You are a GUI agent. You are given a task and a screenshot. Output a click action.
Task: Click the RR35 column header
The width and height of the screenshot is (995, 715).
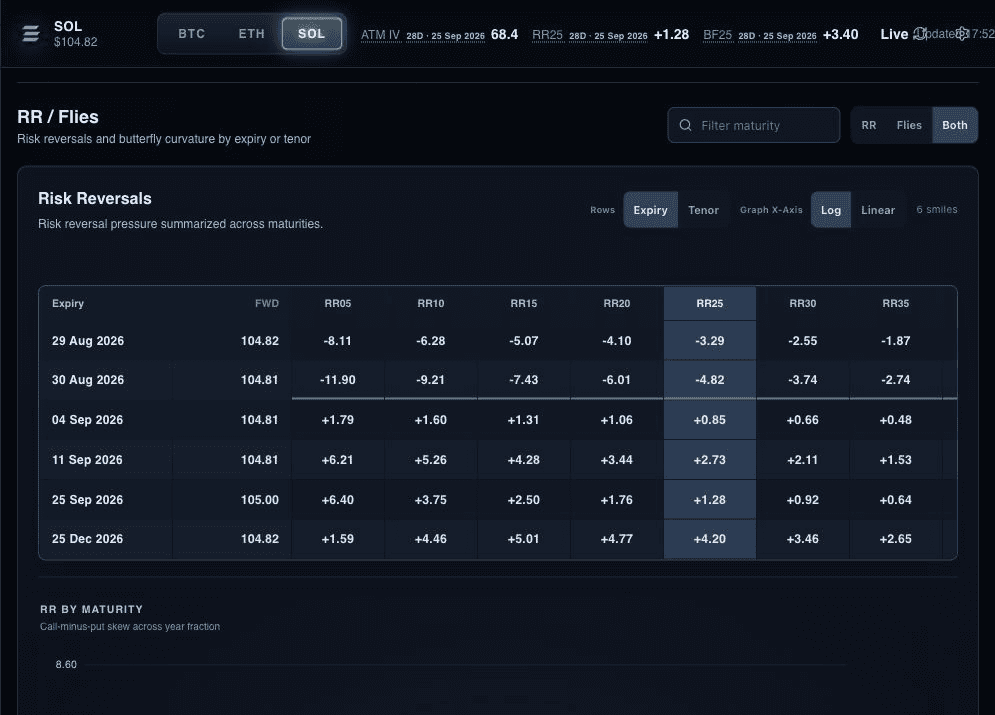point(895,303)
